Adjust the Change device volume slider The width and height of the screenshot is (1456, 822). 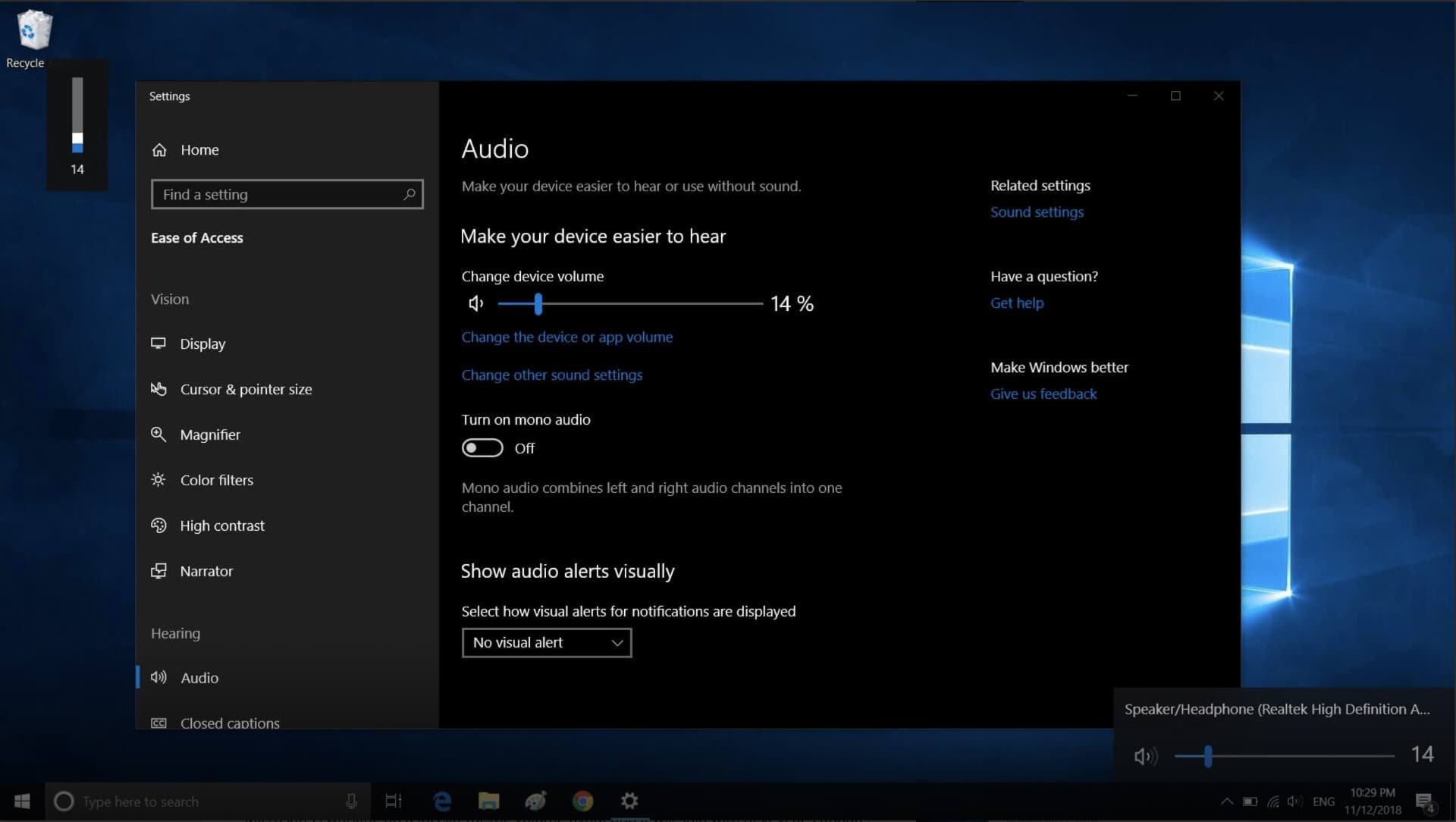[629, 303]
